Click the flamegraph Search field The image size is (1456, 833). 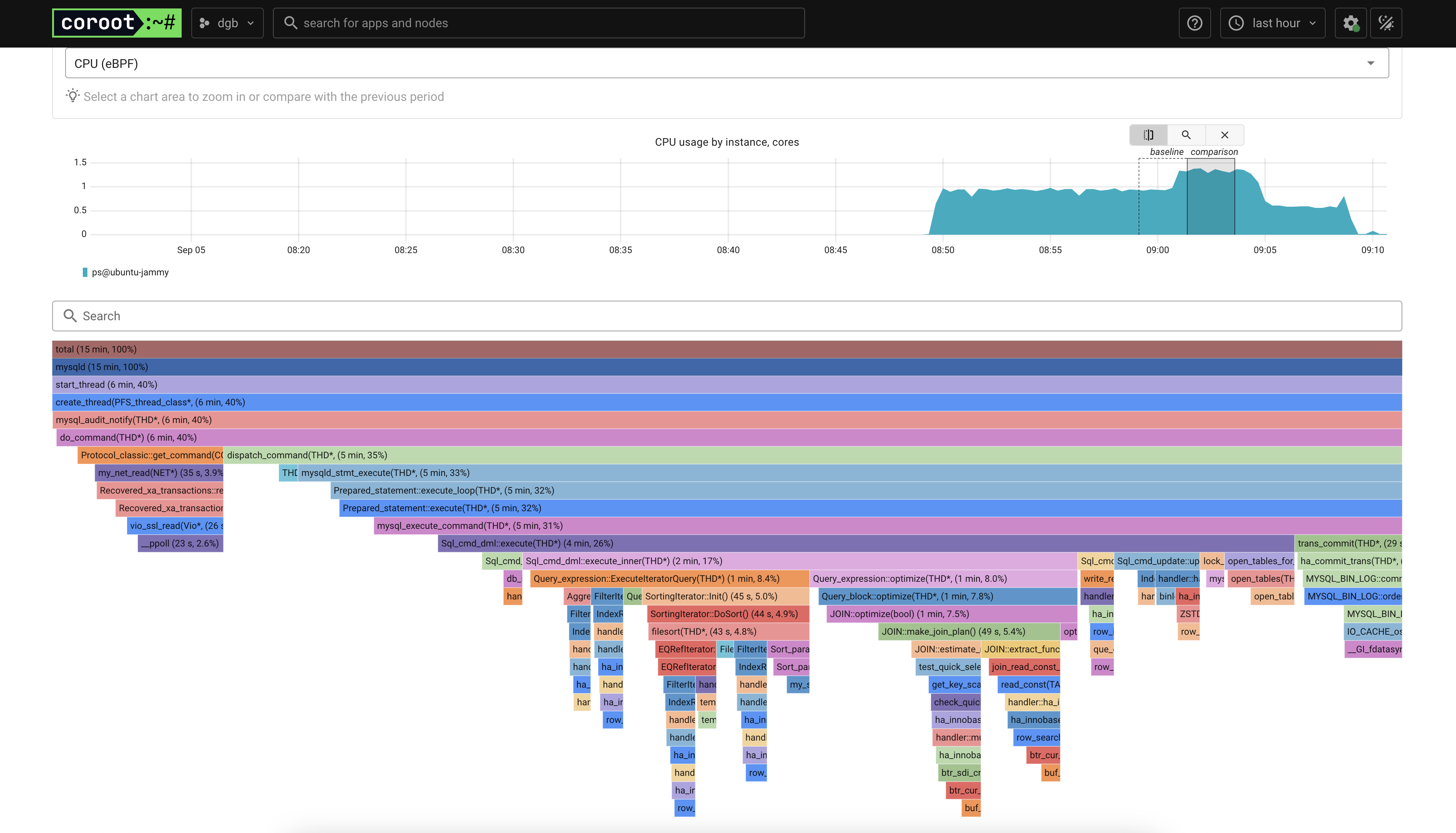[727, 316]
